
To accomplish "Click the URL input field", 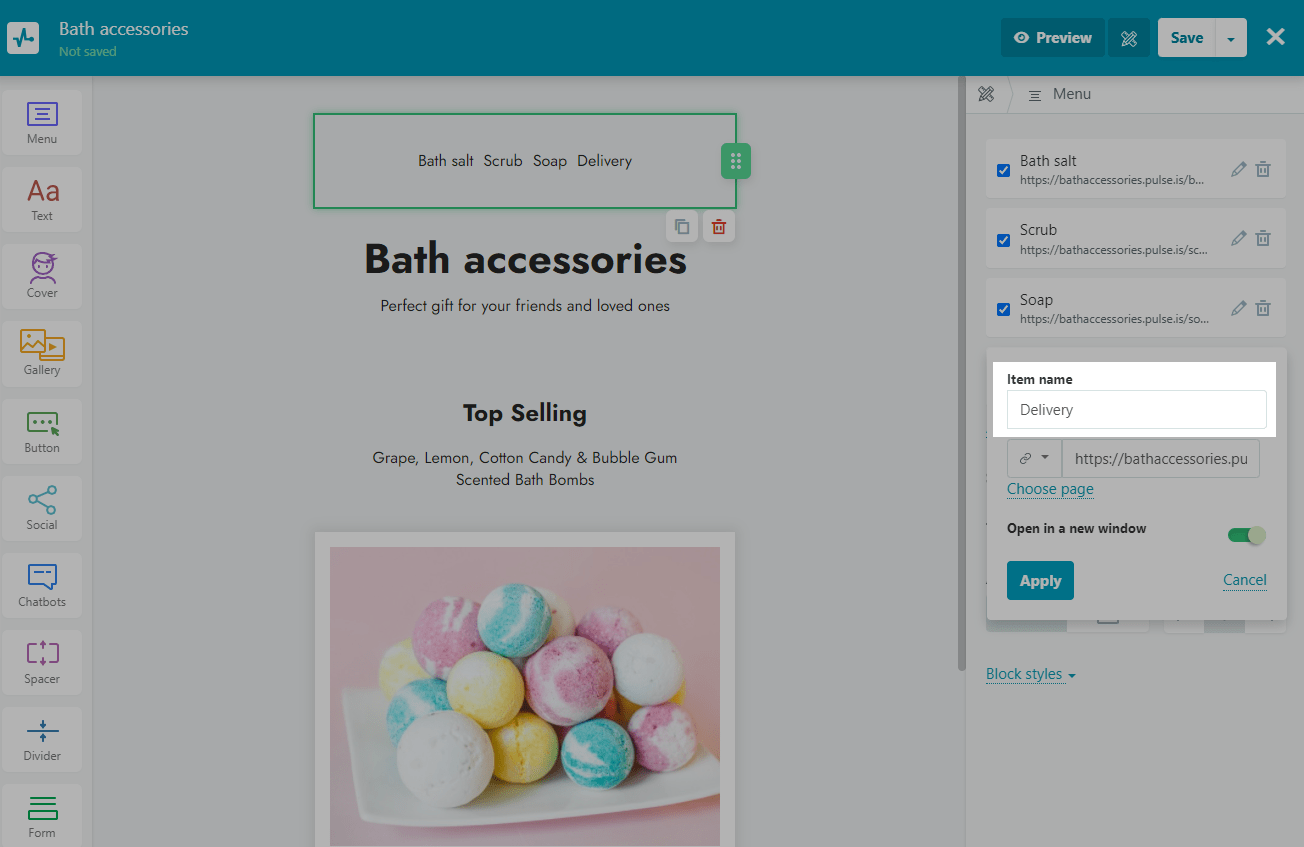I will click(1160, 458).
